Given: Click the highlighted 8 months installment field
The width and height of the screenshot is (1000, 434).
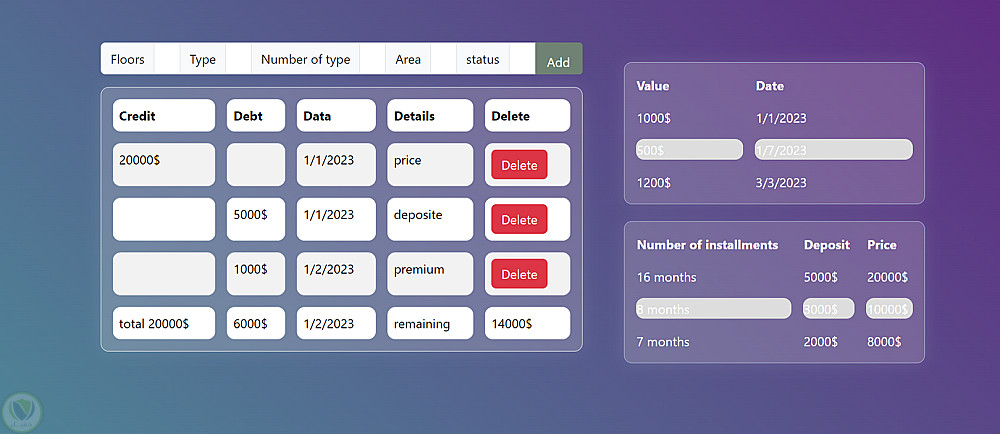Looking at the screenshot, I should click(x=713, y=309).
